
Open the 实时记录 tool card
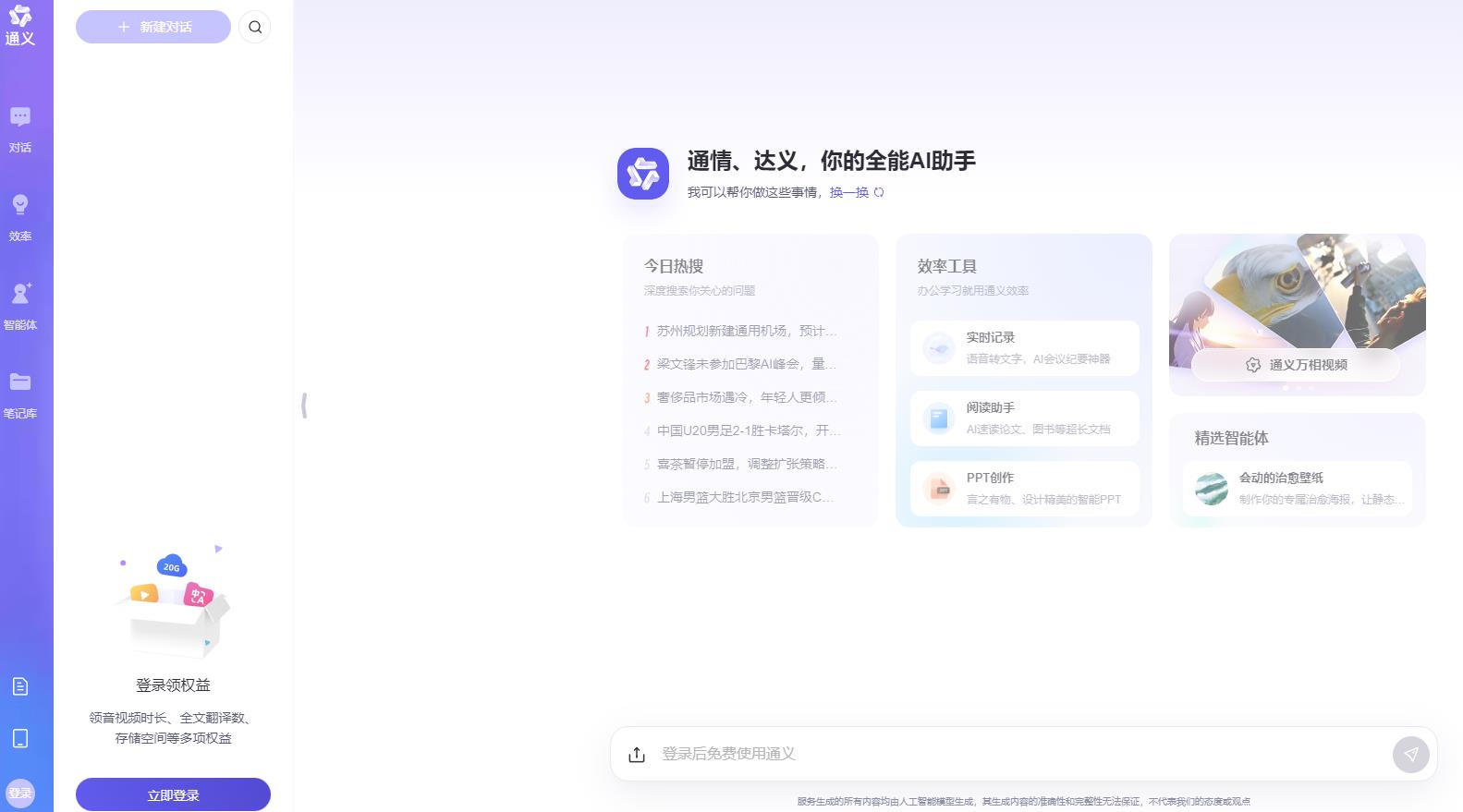click(x=1024, y=348)
